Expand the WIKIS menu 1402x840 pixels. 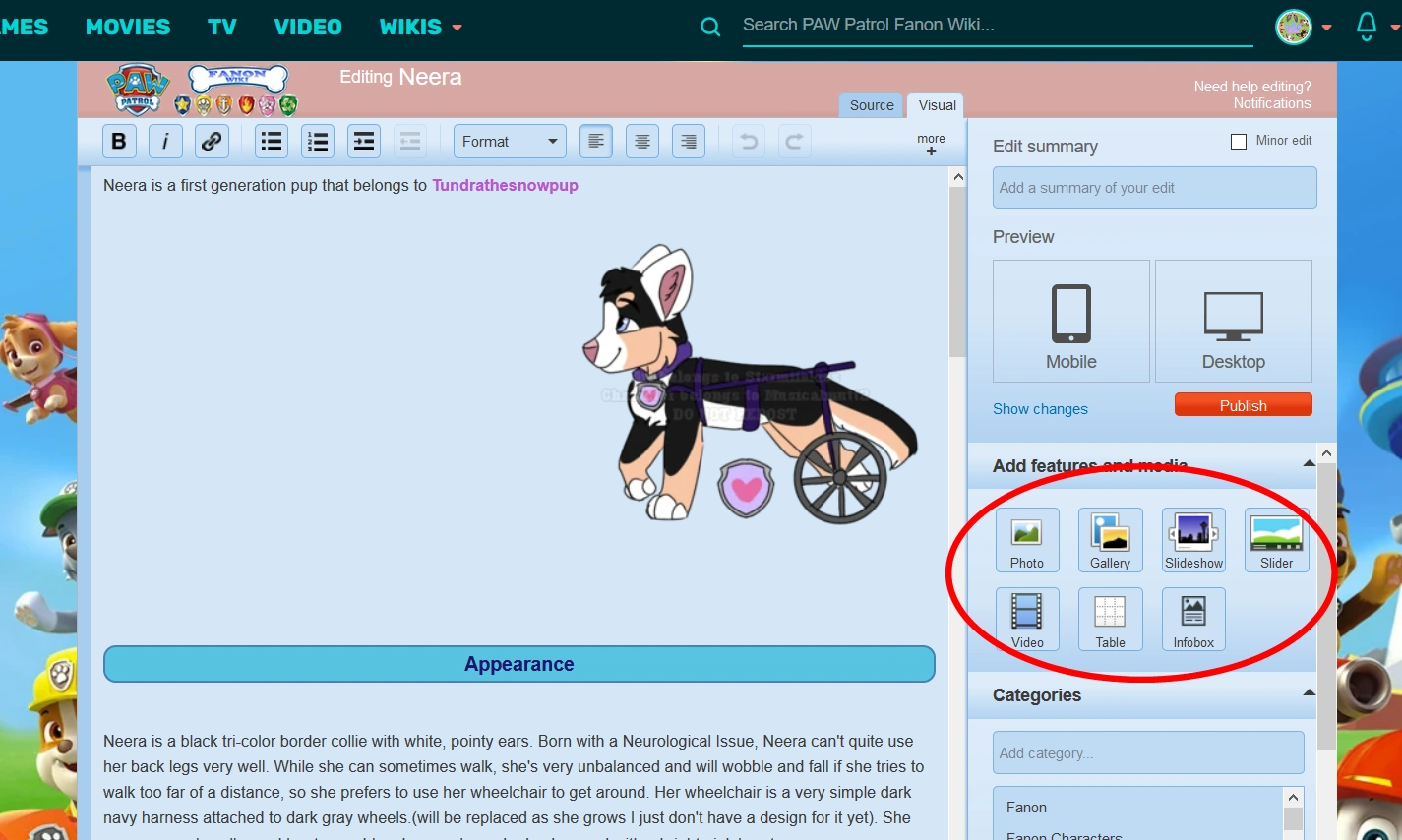click(x=421, y=28)
